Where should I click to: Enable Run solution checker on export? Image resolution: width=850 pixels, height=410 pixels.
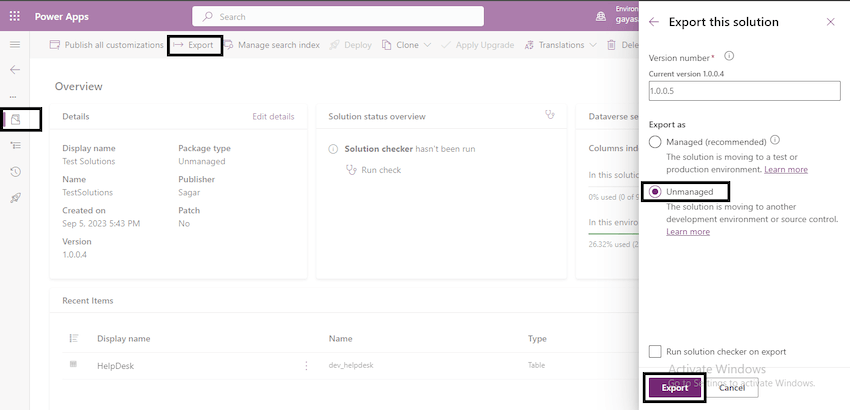[655, 351]
